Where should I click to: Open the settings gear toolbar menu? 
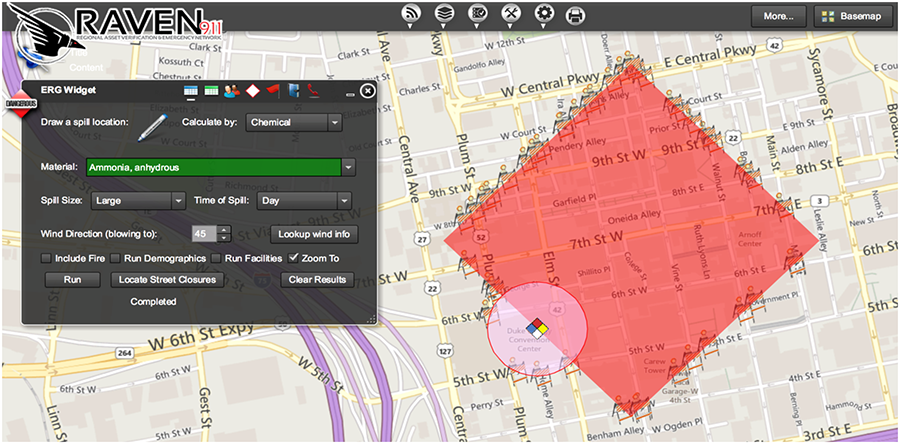(x=544, y=14)
